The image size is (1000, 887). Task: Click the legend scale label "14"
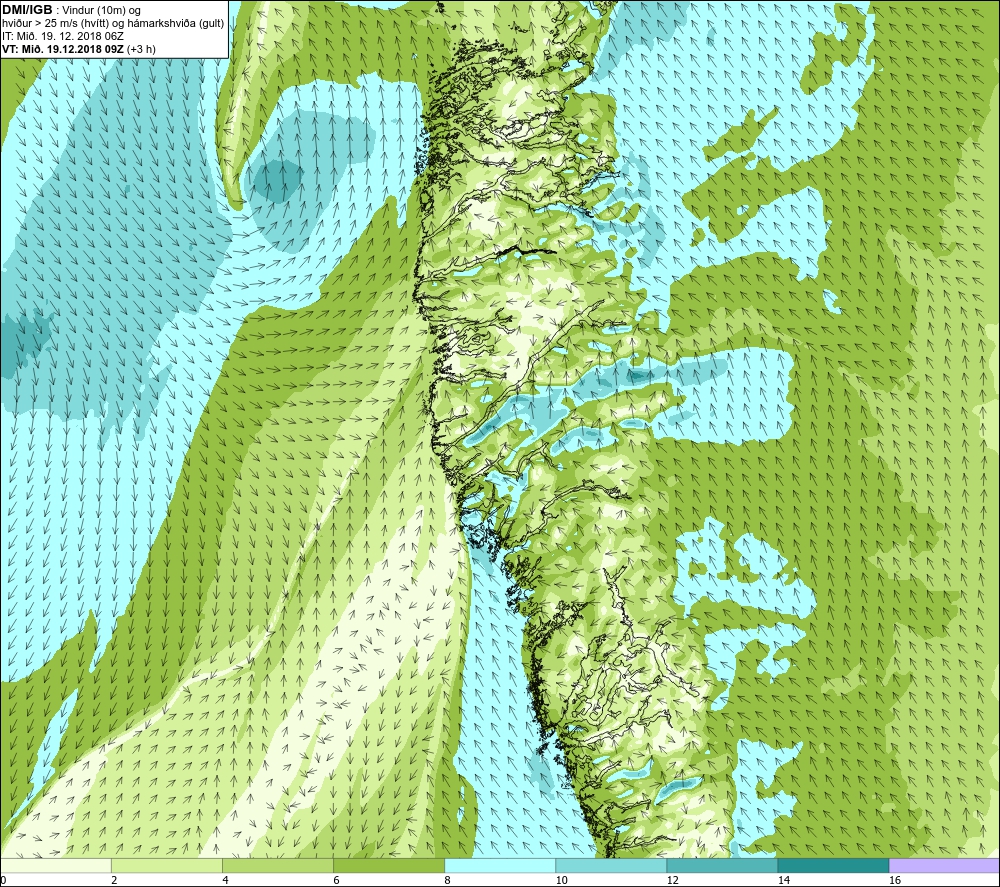tap(783, 881)
